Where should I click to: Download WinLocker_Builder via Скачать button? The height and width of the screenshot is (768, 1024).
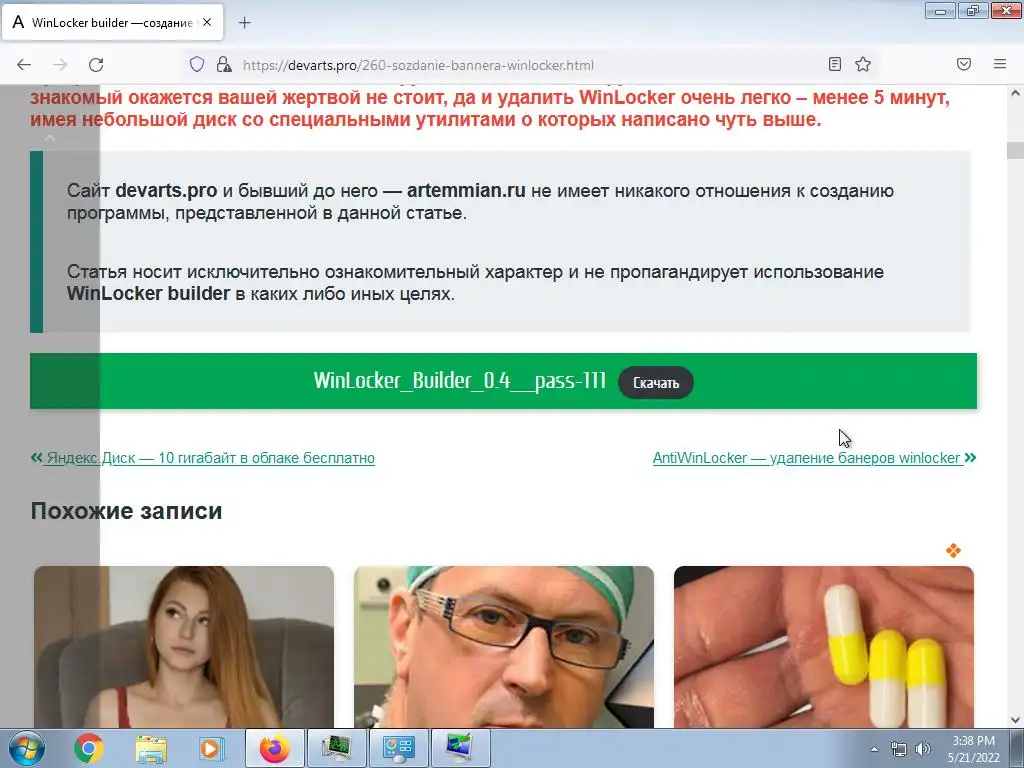tap(656, 383)
